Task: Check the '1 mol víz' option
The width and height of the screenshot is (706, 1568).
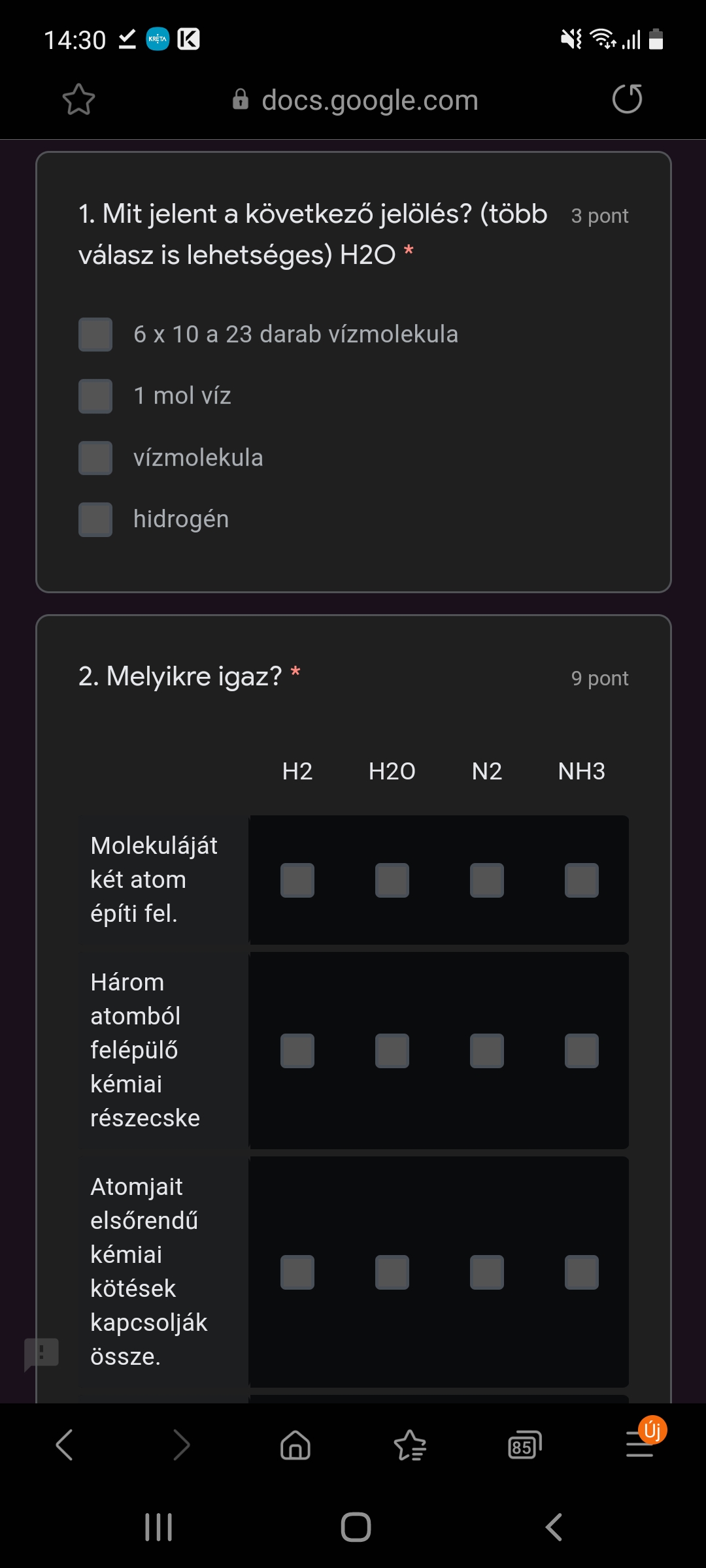Action: (95, 396)
